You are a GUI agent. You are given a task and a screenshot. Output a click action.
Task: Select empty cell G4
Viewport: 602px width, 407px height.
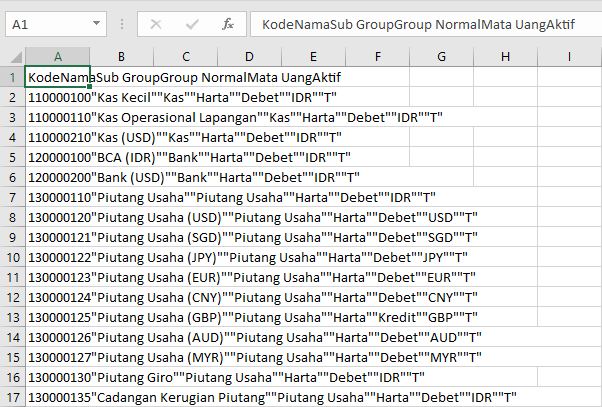coord(441,137)
